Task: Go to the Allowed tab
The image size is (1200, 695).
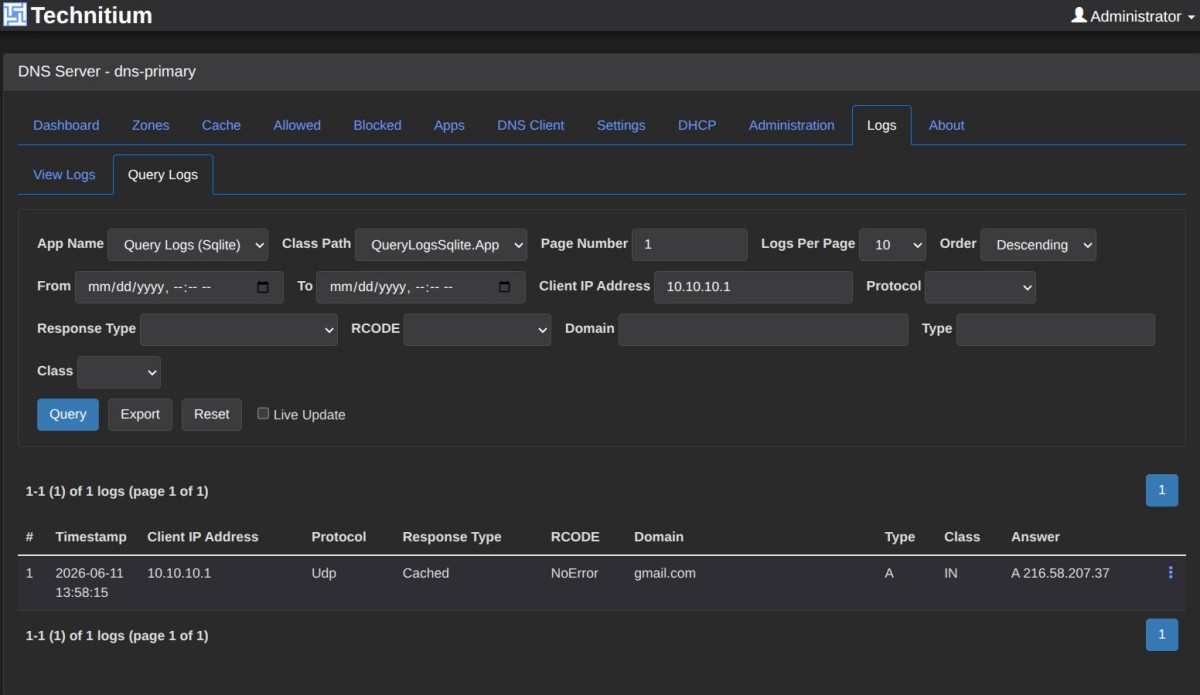Action: pos(297,125)
